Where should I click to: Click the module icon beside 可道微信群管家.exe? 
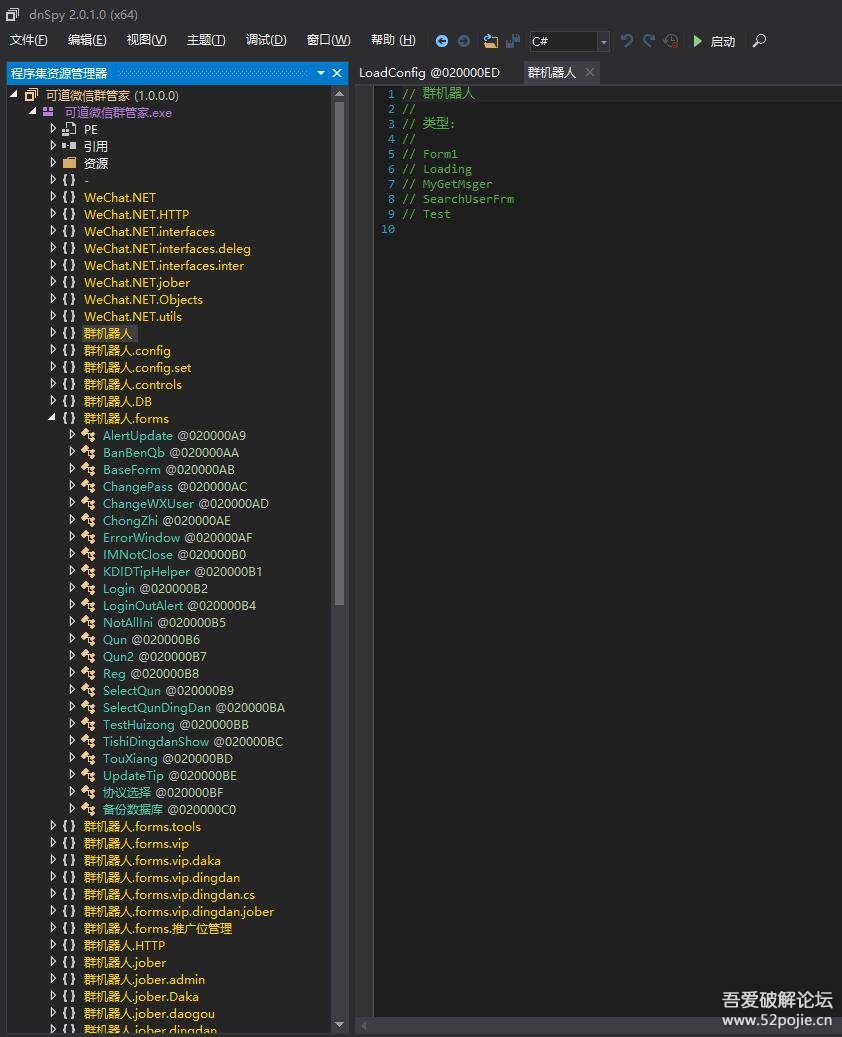[x=48, y=112]
